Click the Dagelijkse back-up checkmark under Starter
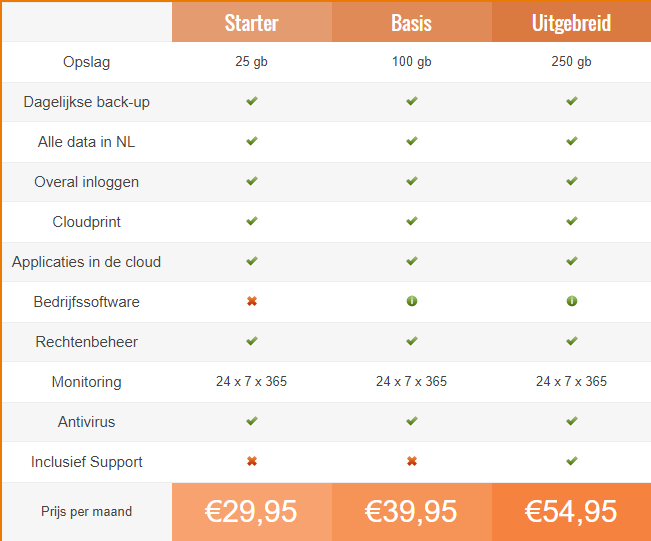The image size is (651, 541). pyautogui.click(x=252, y=101)
